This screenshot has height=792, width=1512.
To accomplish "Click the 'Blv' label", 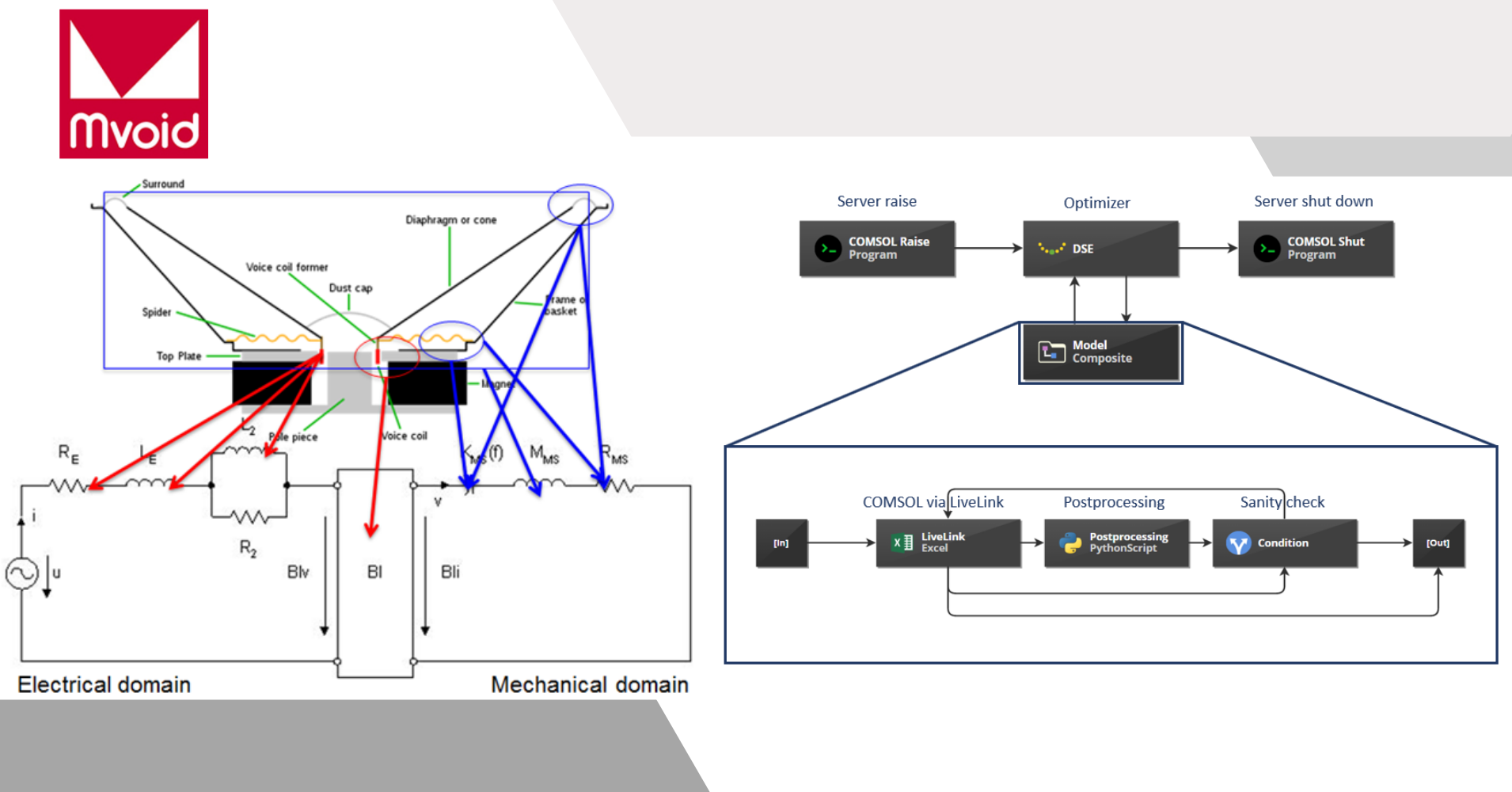I will (x=298, y=572).
